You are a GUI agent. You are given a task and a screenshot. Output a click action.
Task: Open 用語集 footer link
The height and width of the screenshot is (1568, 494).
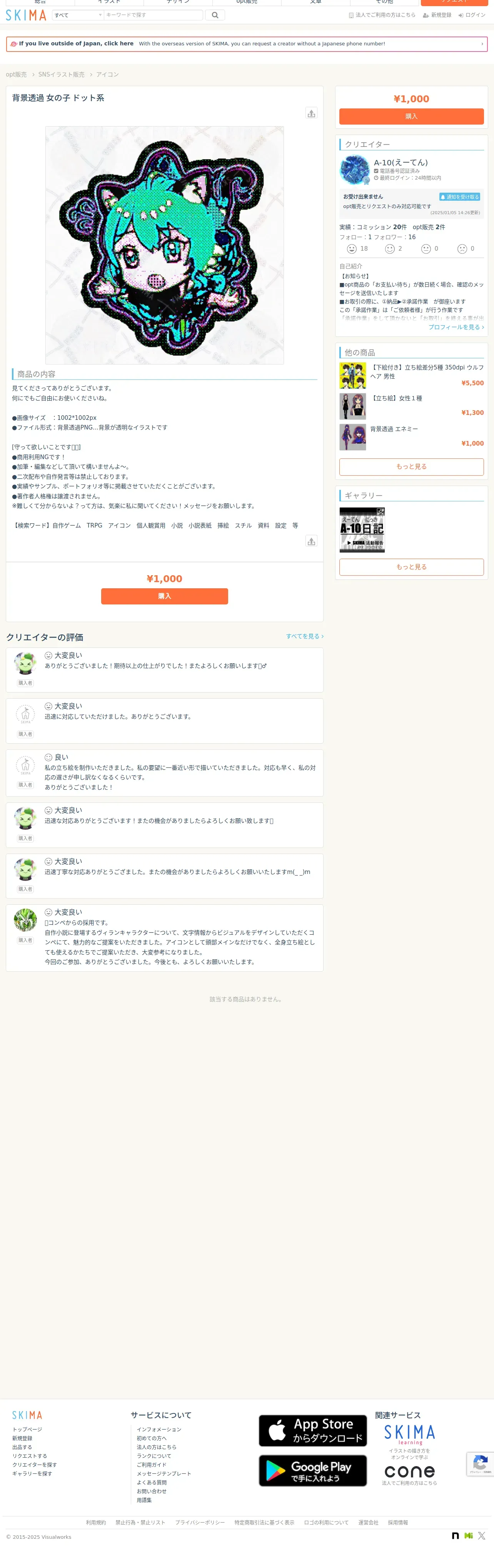pos(144,1500)
